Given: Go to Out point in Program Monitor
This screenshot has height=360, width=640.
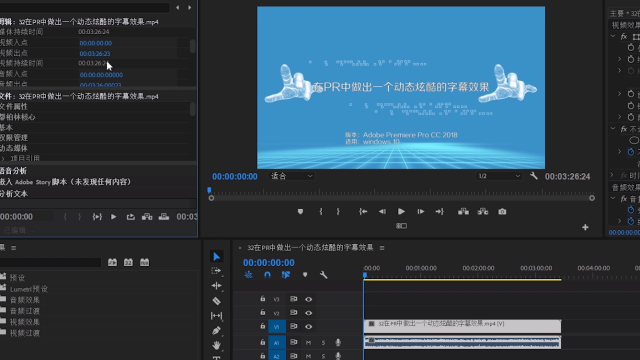Looking at the screenshot, I should [x=440, y=211].
